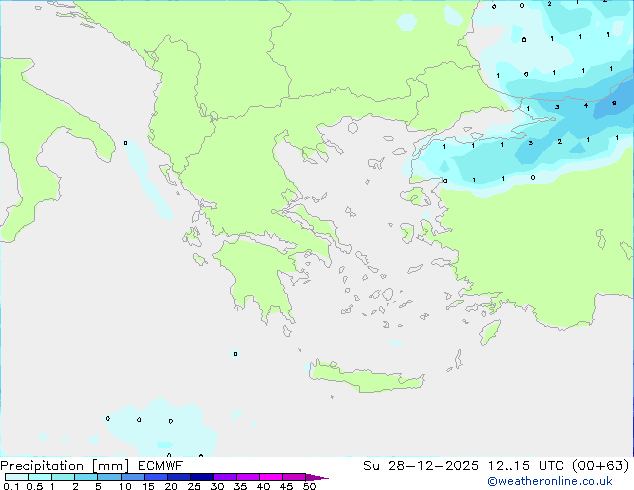
Task: Click the legend scale label "40"
Action: point(263,486)
